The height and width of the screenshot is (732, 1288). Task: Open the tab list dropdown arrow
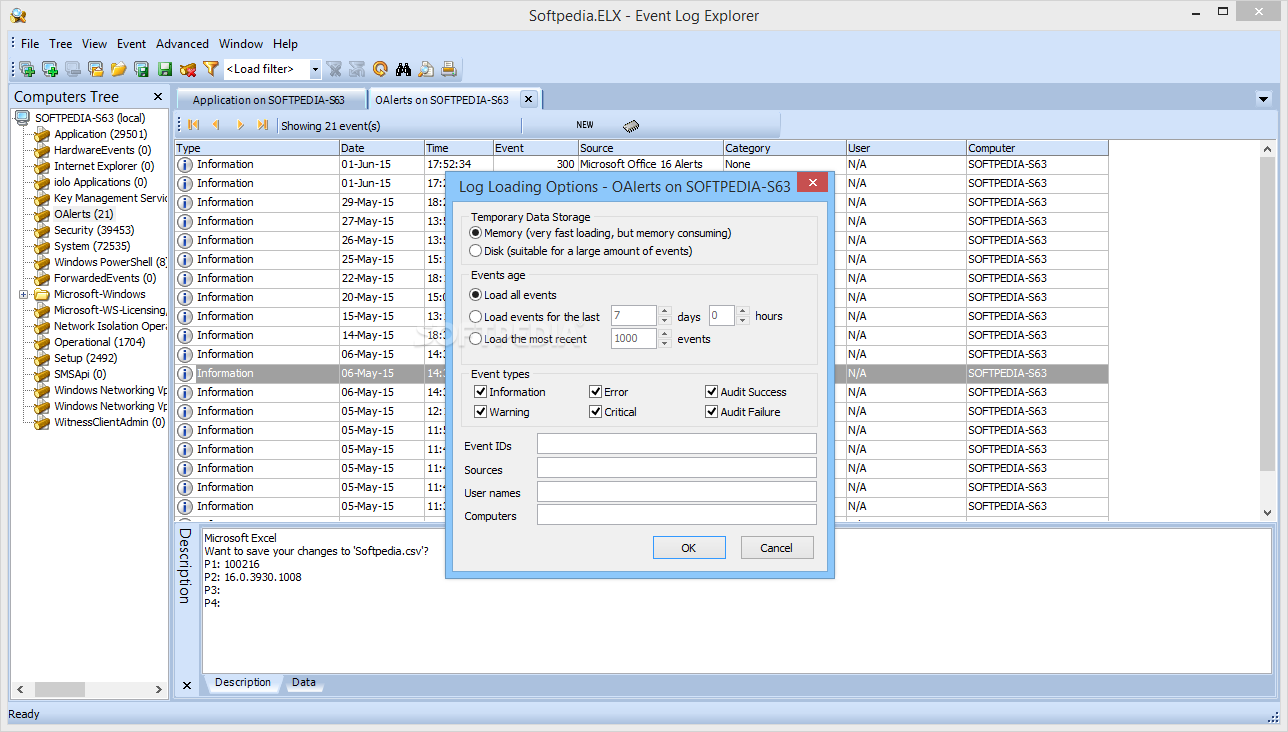coord(1263,99)
